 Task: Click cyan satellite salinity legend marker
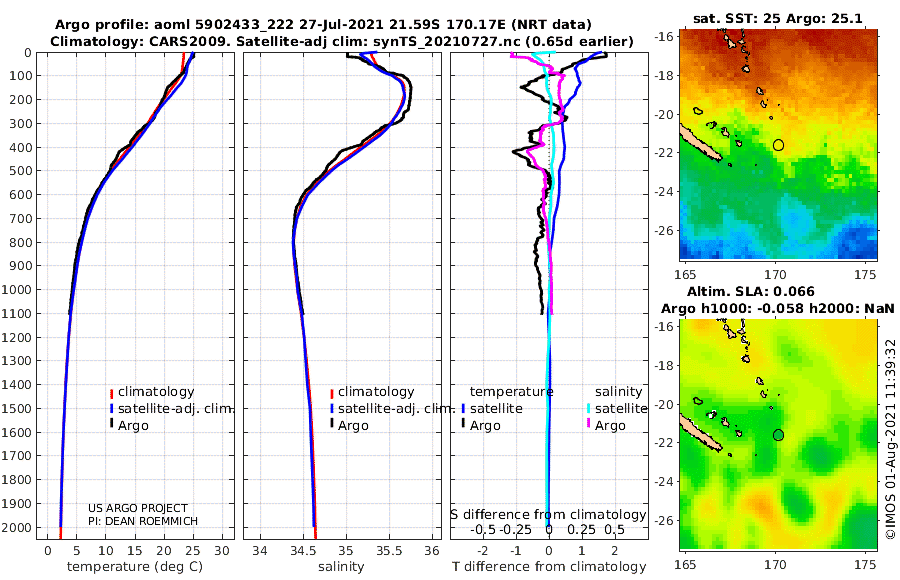pos(588,409)
